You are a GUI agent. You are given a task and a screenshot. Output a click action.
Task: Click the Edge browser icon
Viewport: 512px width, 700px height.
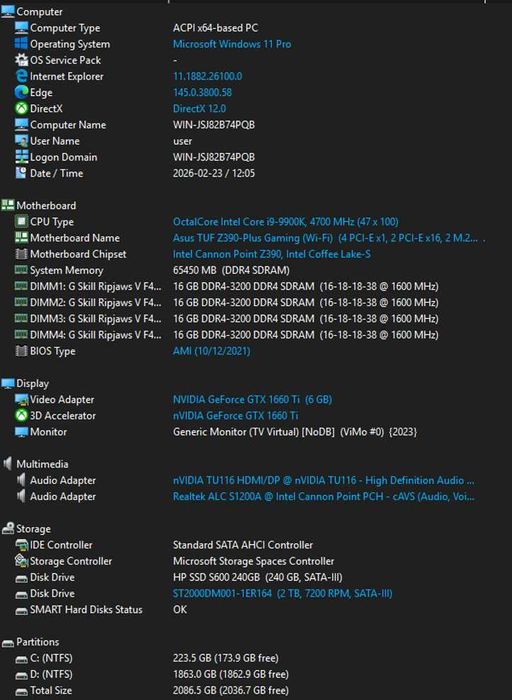click(21, 92)
